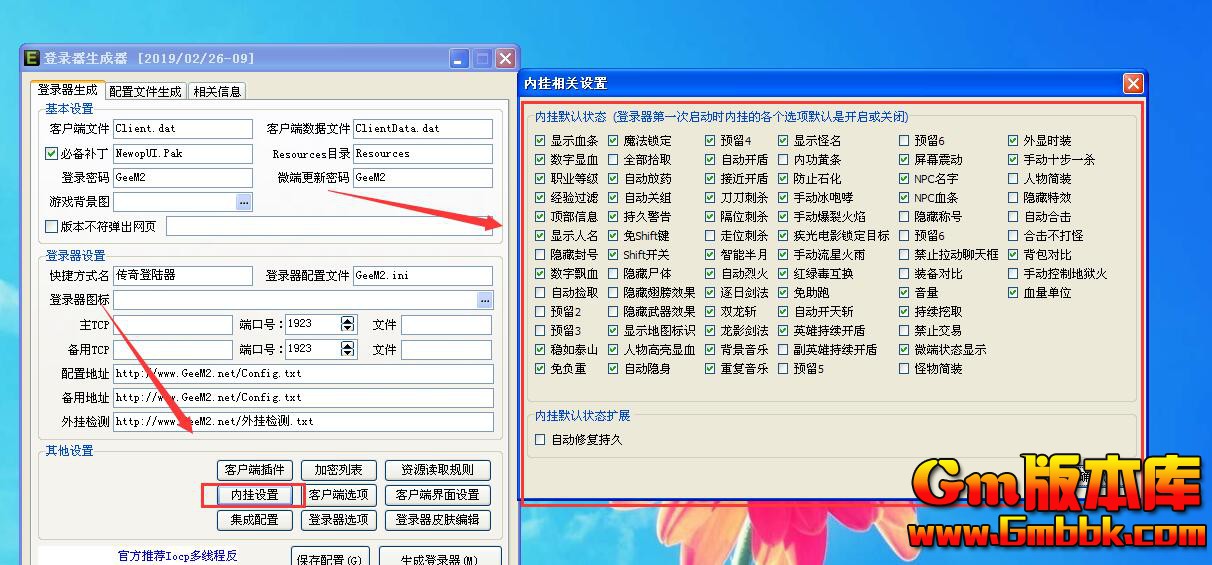Click the 外挂检测 URL field
The height and width of the screenshot is (565, 1212).
[303, 422]
